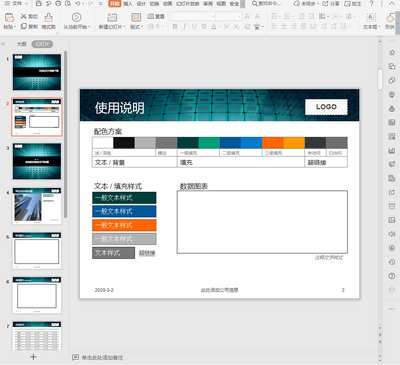Click the New Slide (新建幻灯片) icon
The width and height of the screenshot is (400, 365).
click(x=112, y=17)
